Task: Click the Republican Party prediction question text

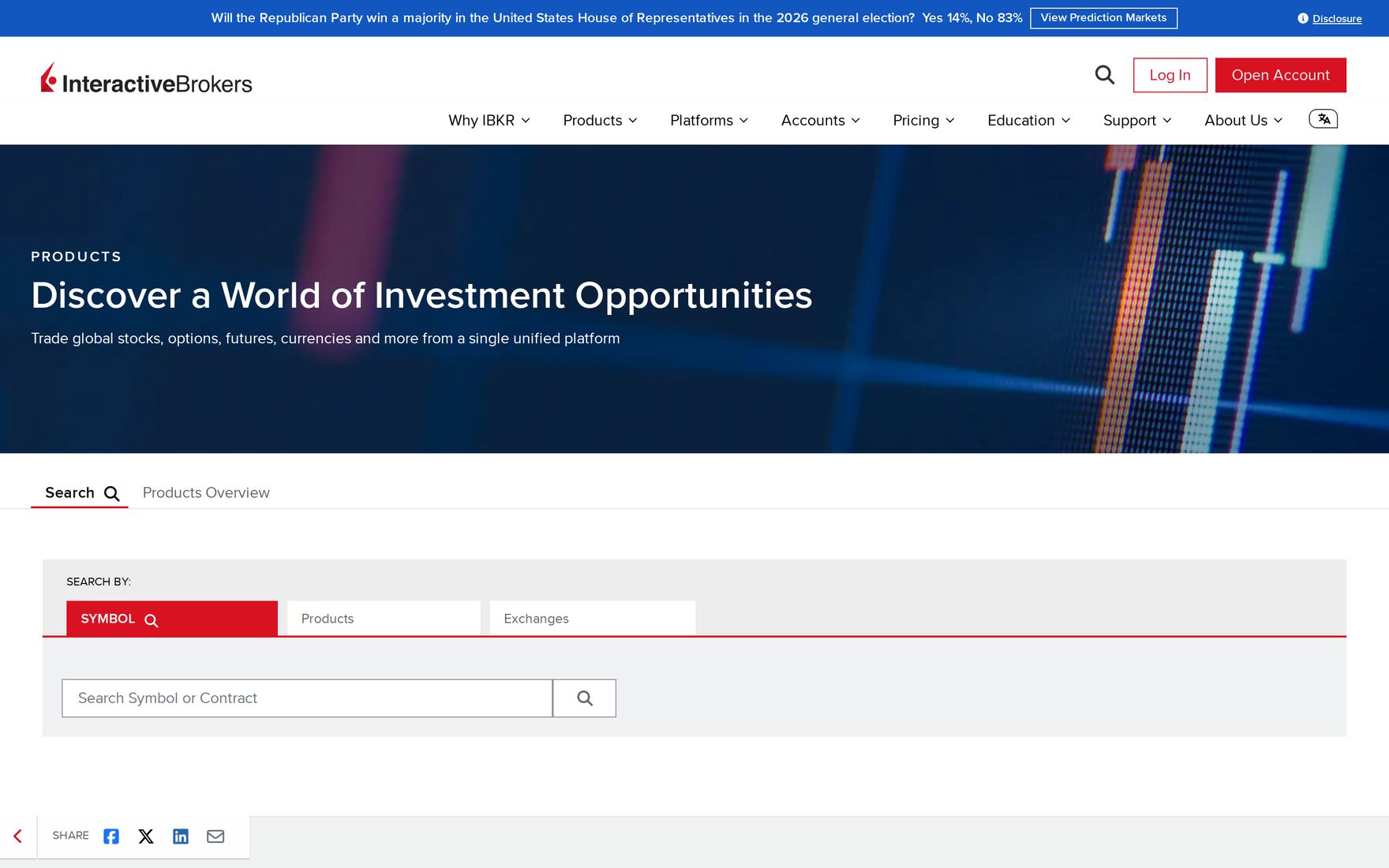Action: tap(563, 18)
